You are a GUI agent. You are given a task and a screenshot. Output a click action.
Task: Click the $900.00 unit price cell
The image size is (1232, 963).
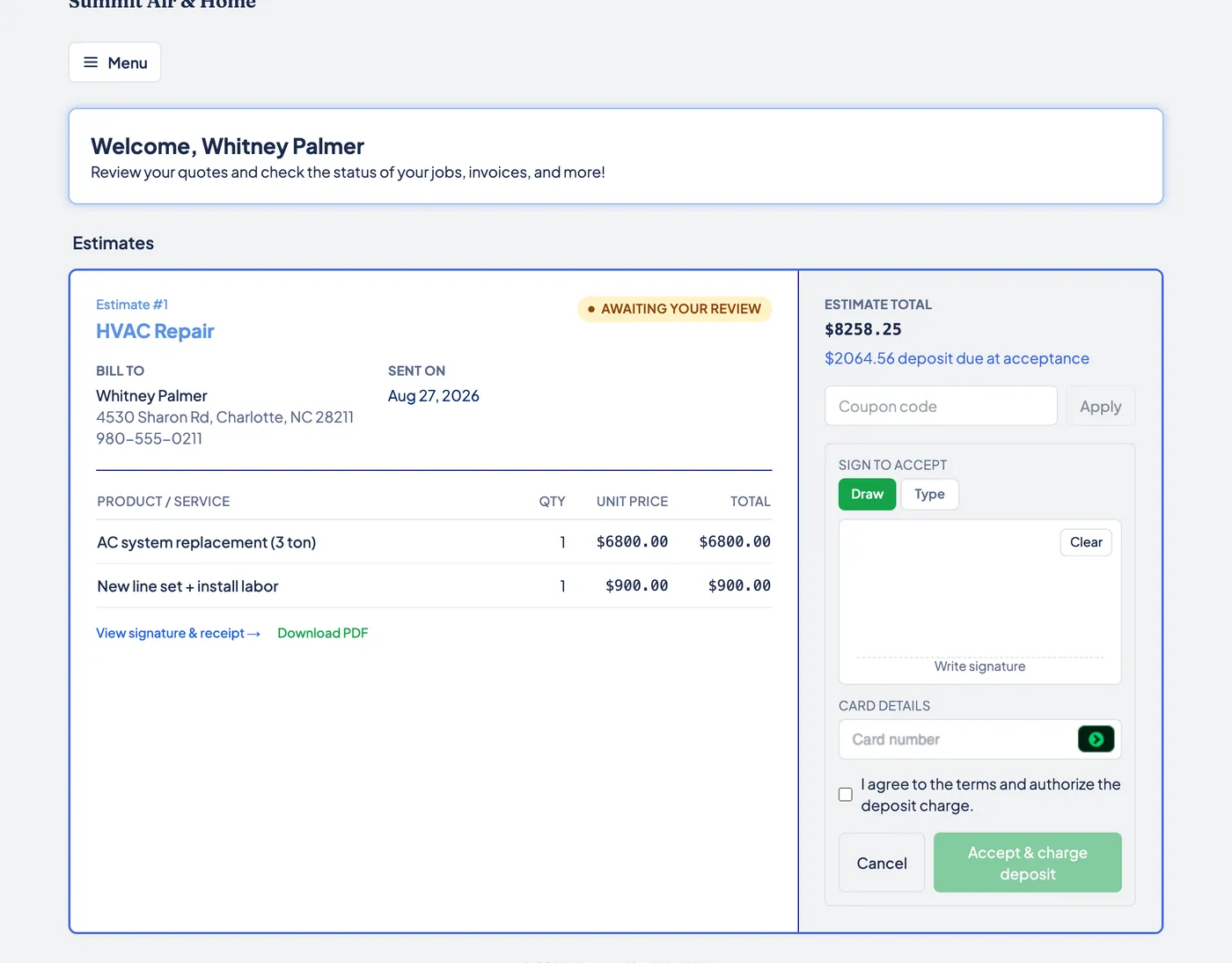tap(636, 586)
